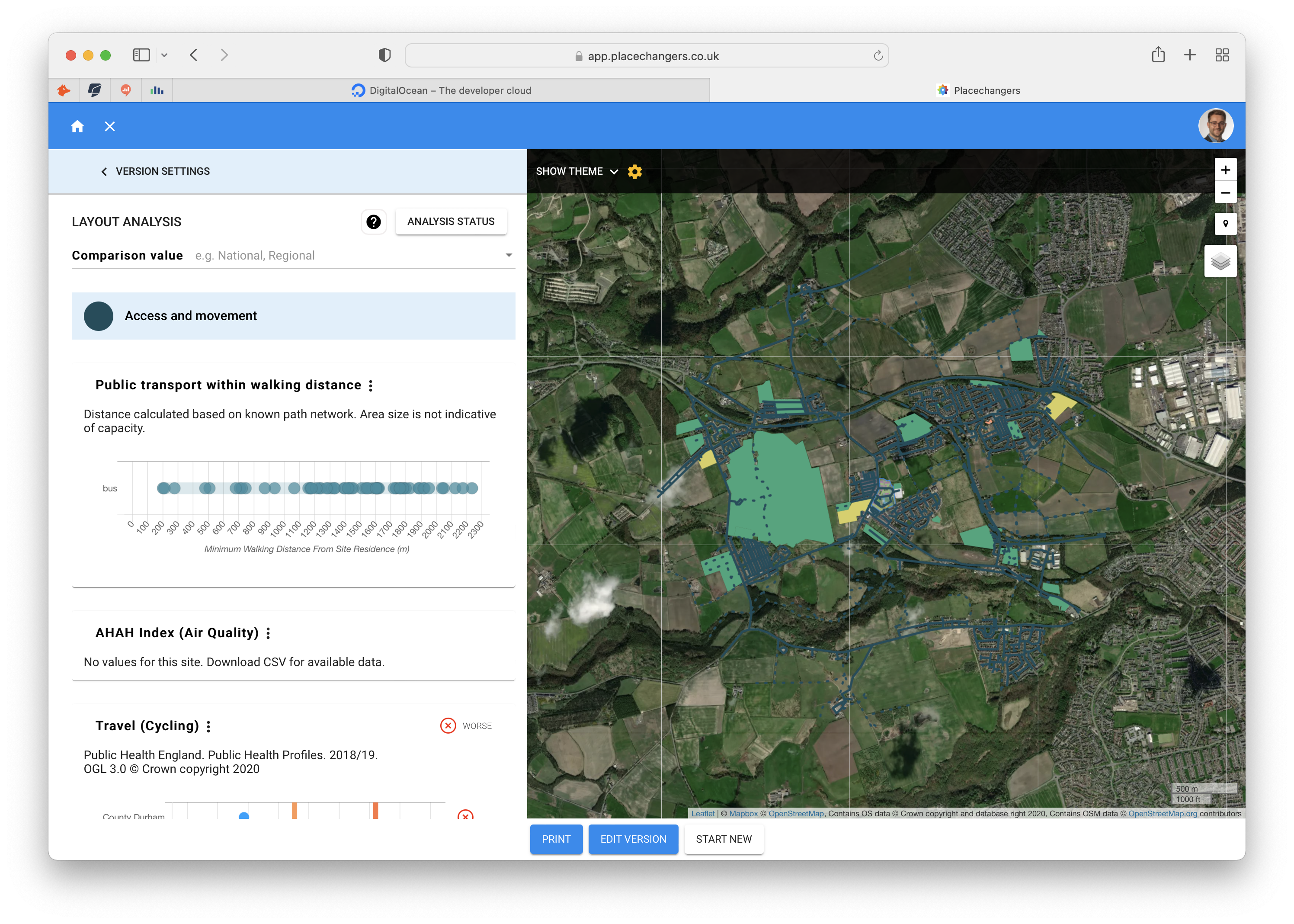Click Edit Version
This screenshot has height=924, width=1294.
pos(633,839)
